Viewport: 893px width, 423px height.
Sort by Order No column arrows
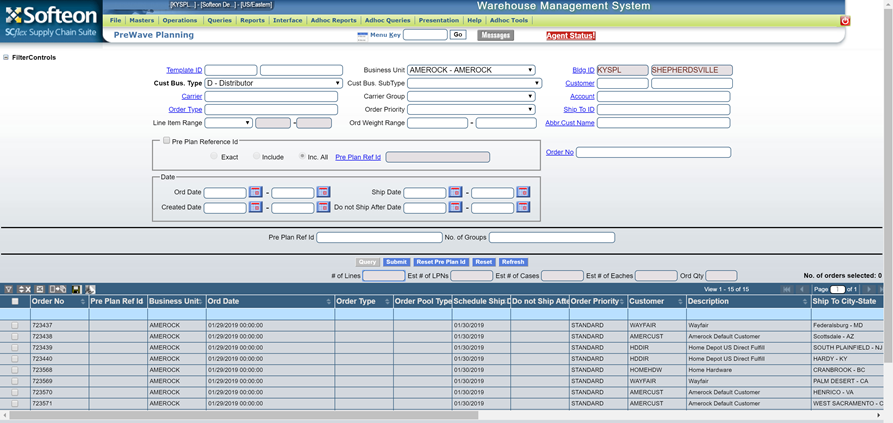[83, 301]
